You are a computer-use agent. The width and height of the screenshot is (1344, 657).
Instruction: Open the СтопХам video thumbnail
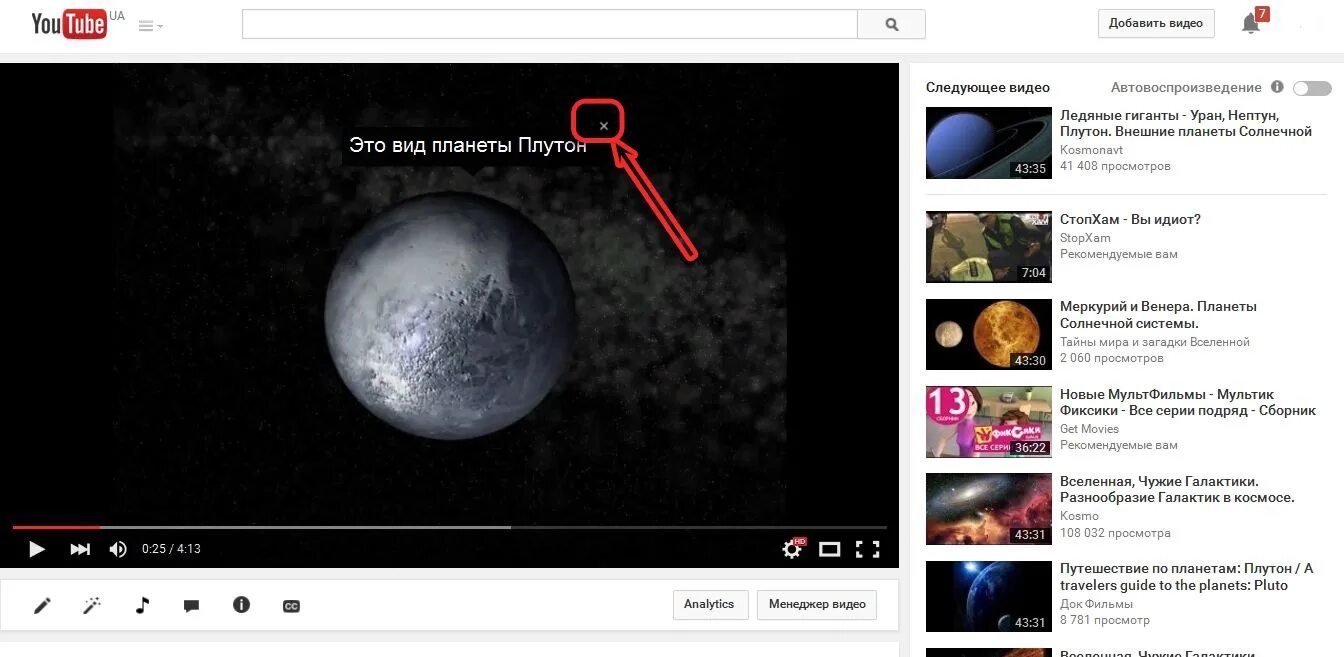pyautogui.click(x=989, y=247)
